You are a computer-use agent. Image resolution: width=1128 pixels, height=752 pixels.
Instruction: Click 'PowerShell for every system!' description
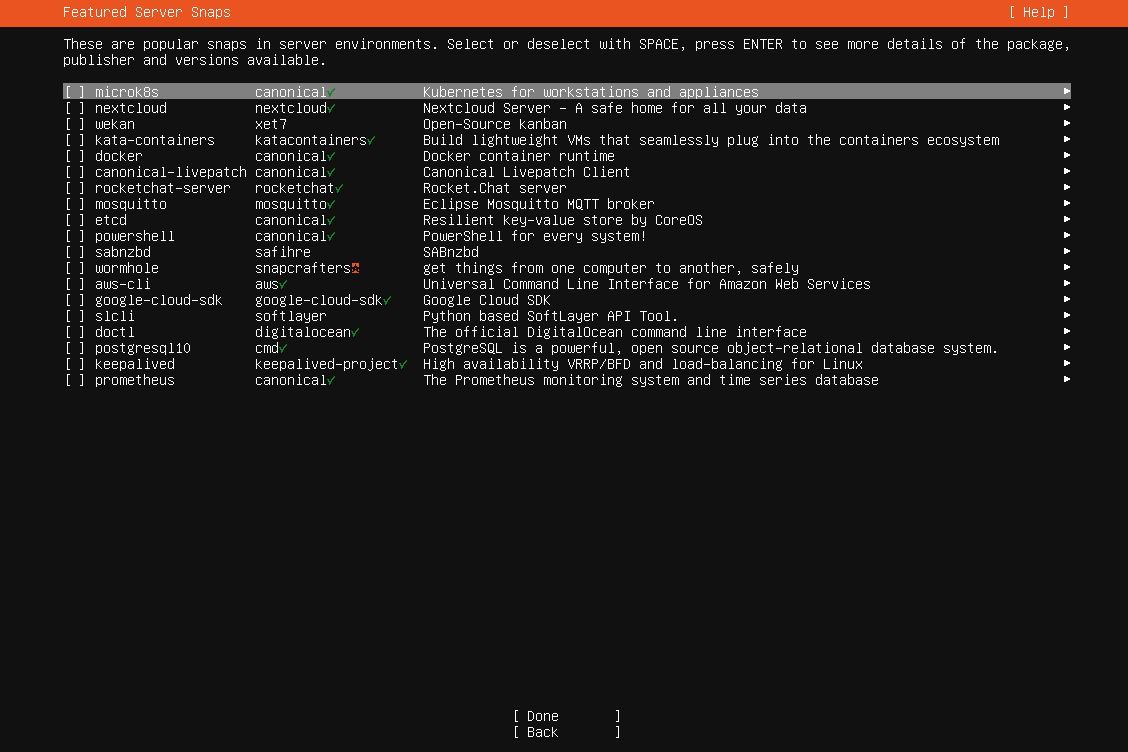535,236
